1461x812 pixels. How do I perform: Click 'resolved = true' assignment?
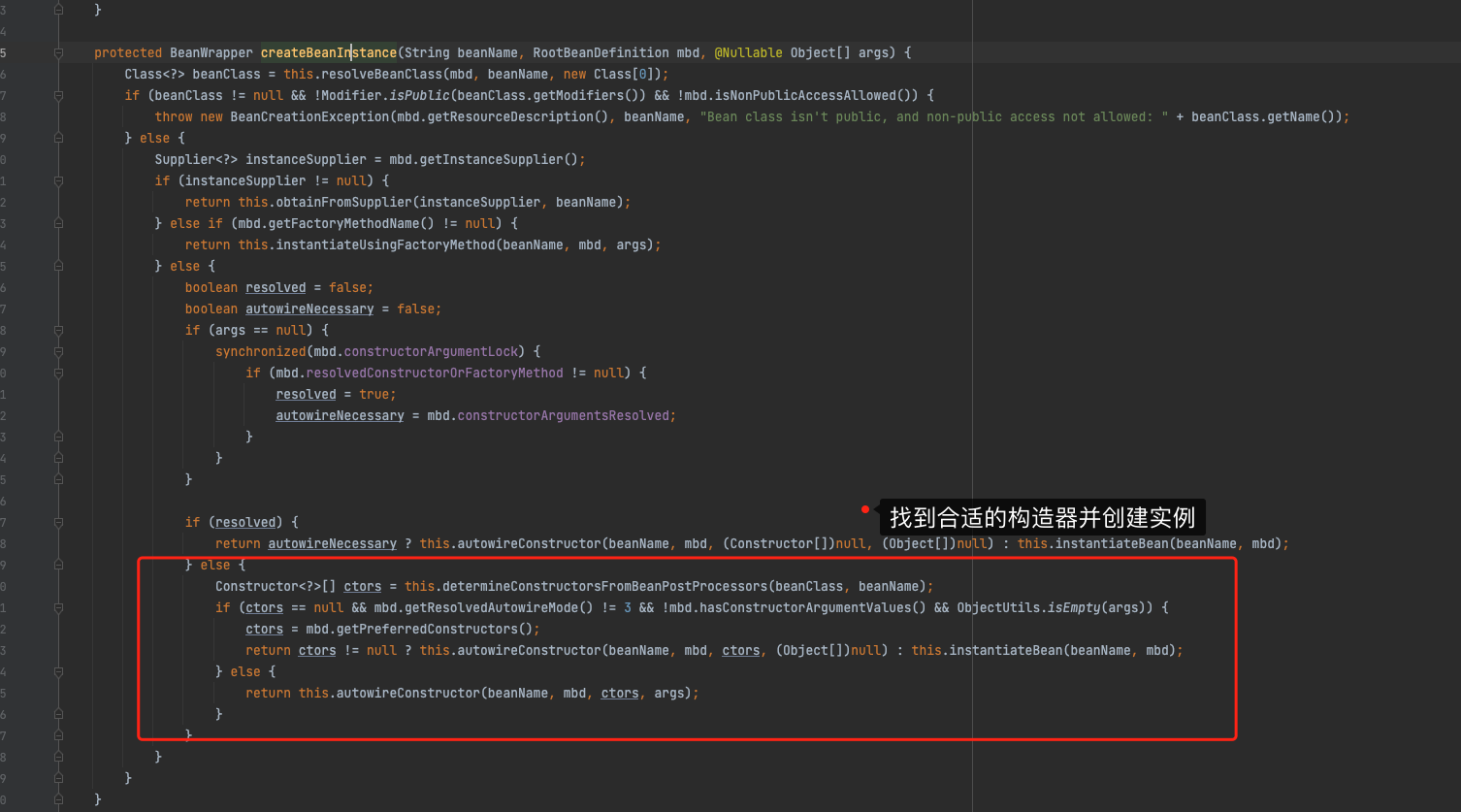tap(336, 395)
